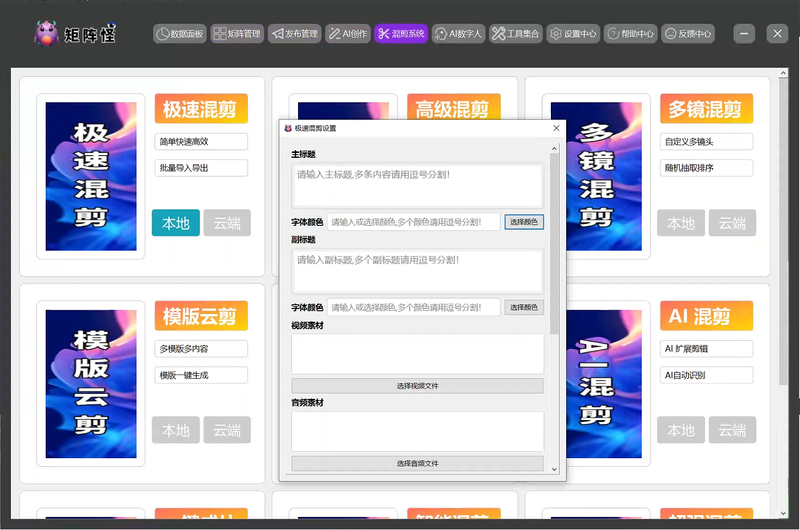800x530 pixels.
Task: Click the 选择视频文件 button
Action: pos(417,386)
